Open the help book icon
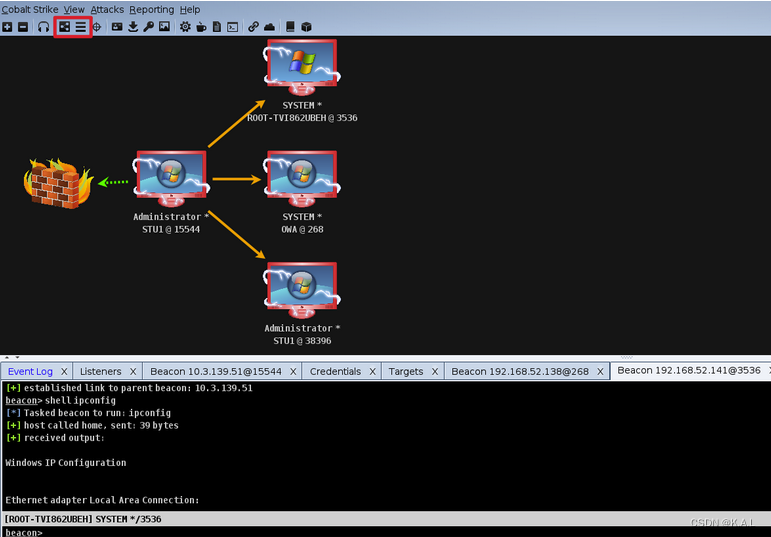 tap(290, 27)
